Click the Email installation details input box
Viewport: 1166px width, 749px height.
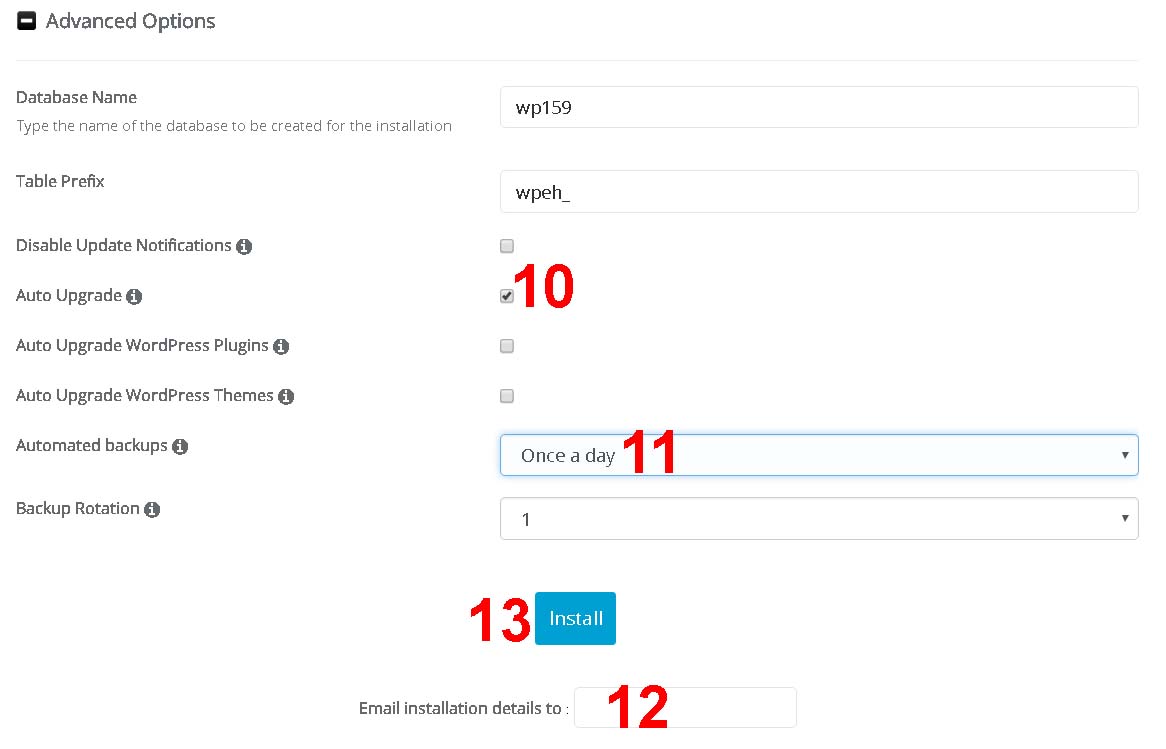coord(685,708)
